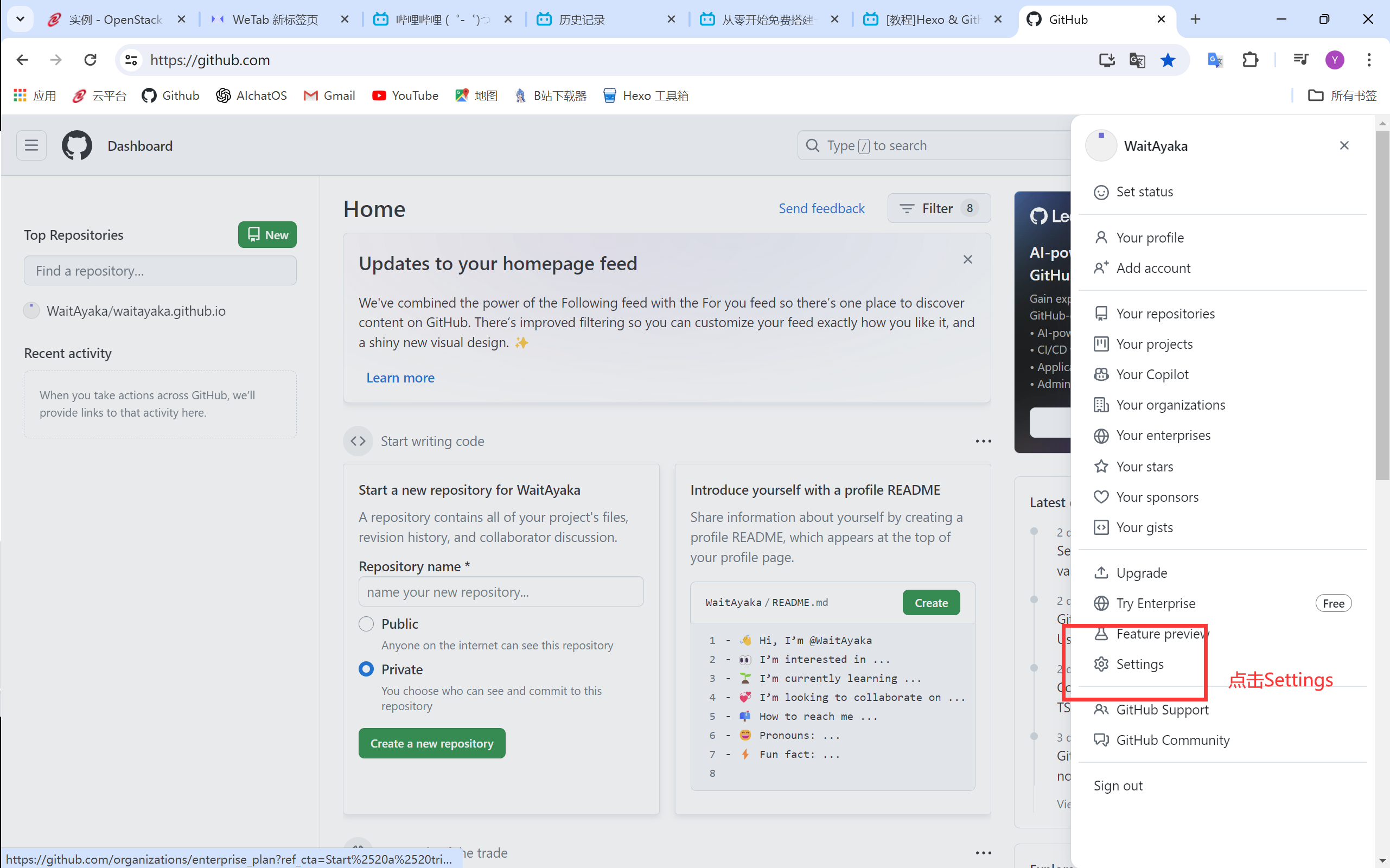Open Settings in user menu

1140,664
